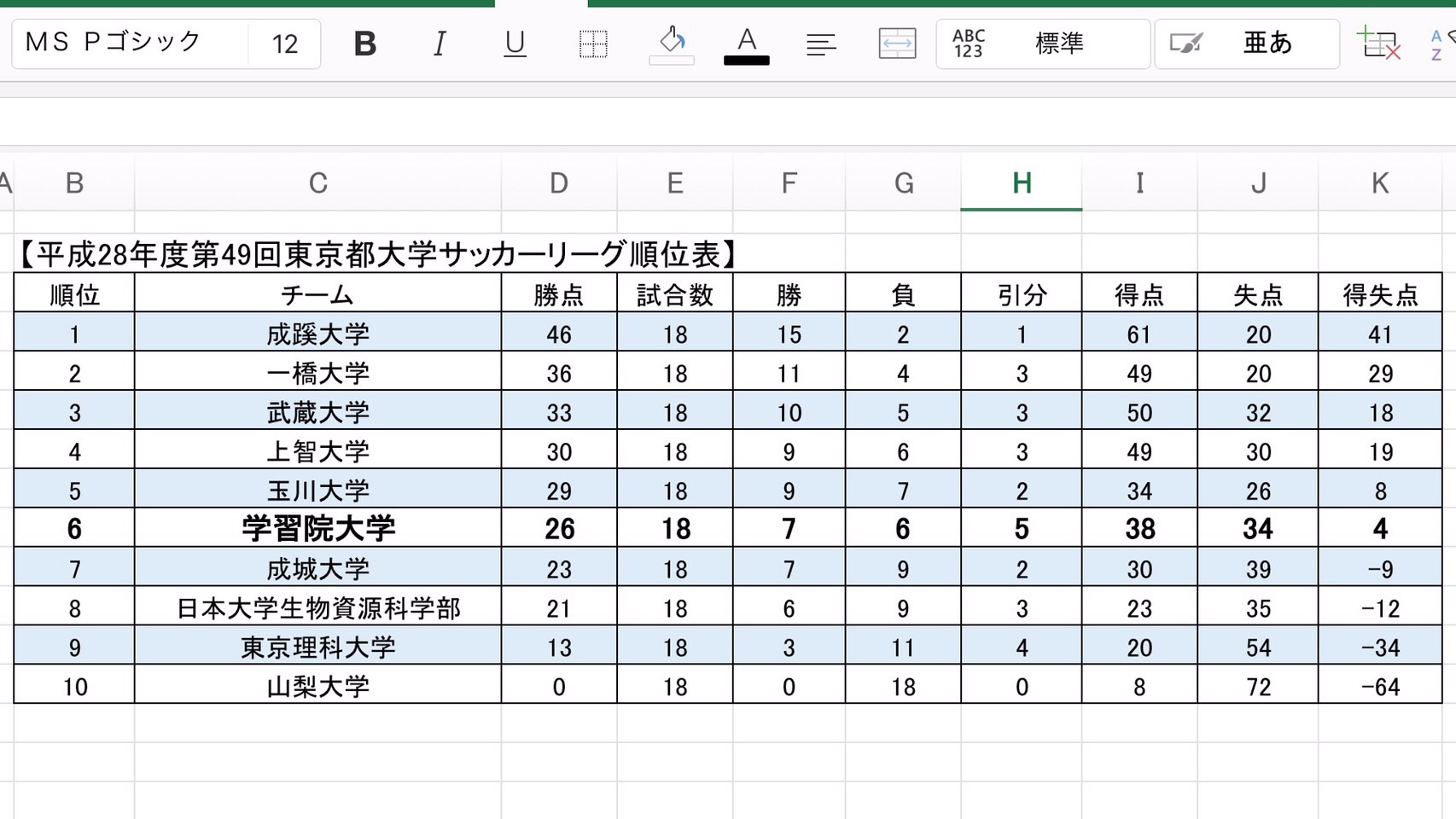Select the 順位 header cell
This screenshot has width=1456, height=819.
(74, 293)
